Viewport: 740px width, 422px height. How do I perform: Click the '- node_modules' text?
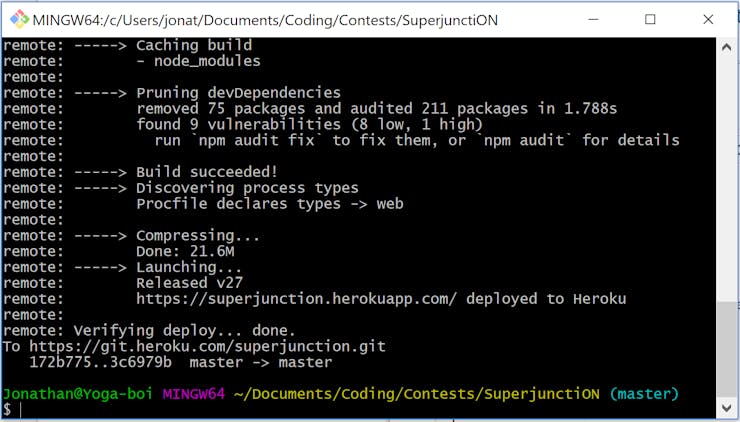coord(198,61)
